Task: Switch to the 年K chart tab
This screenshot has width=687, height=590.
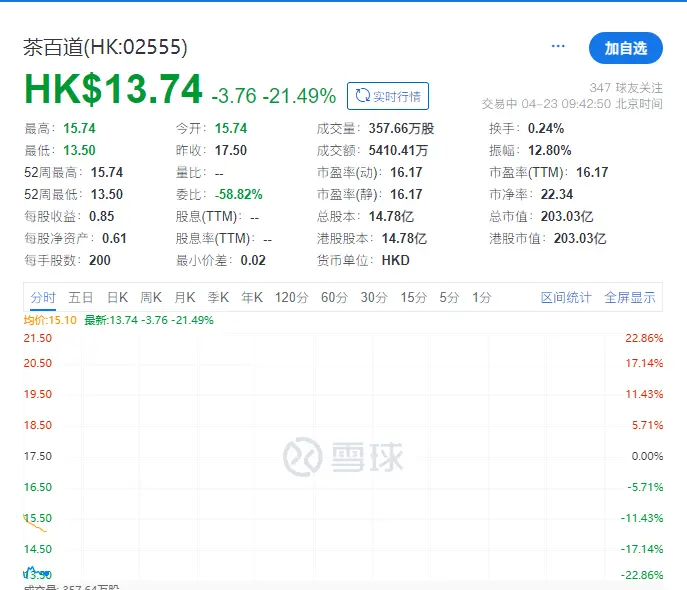Action: (252, 298)
